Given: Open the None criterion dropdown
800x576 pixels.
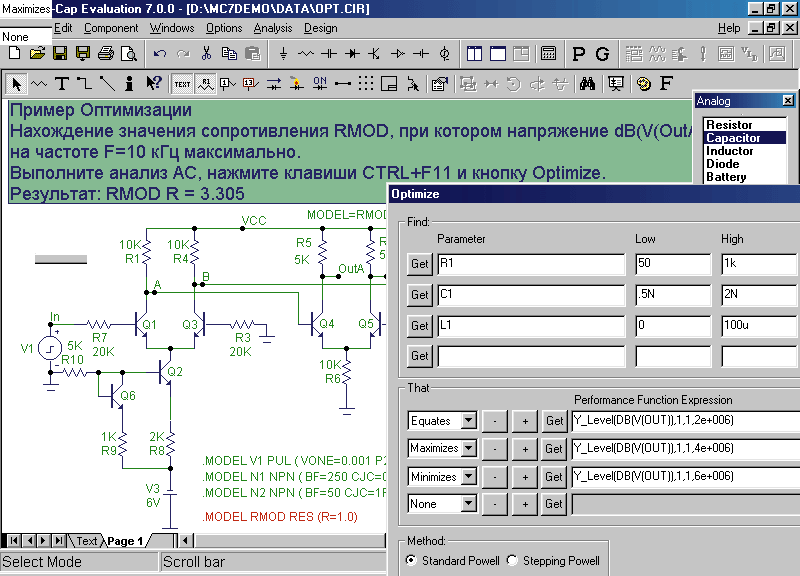Looking at the screenshot, I should 469,504.
